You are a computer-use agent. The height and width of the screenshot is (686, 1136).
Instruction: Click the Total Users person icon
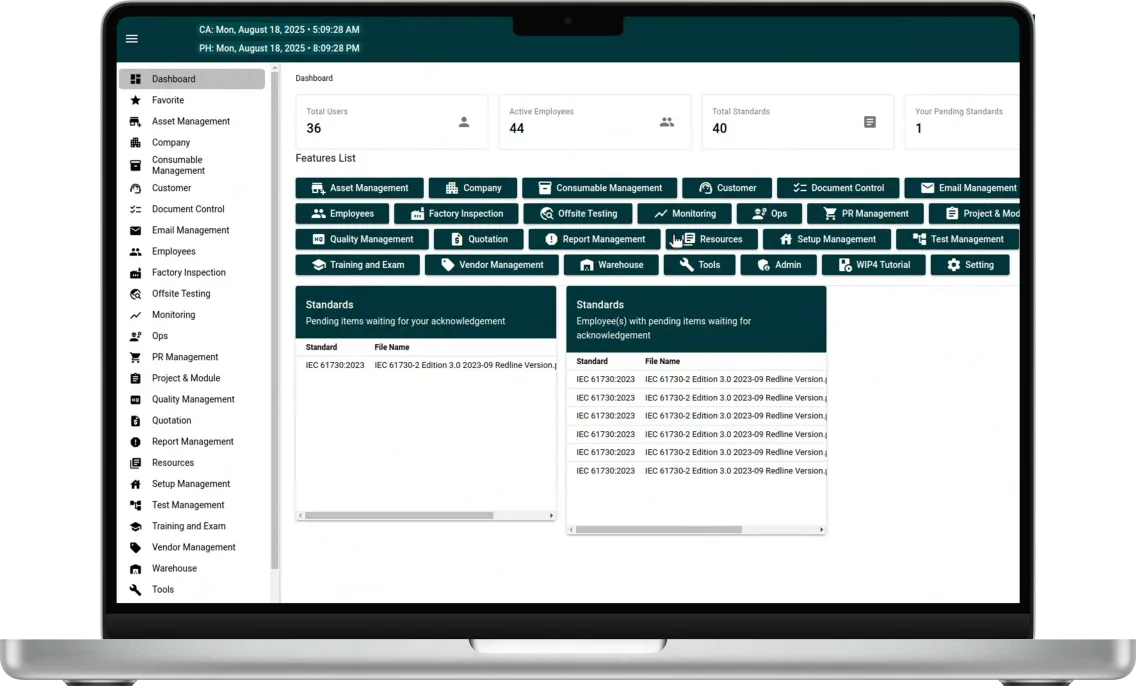464,122
